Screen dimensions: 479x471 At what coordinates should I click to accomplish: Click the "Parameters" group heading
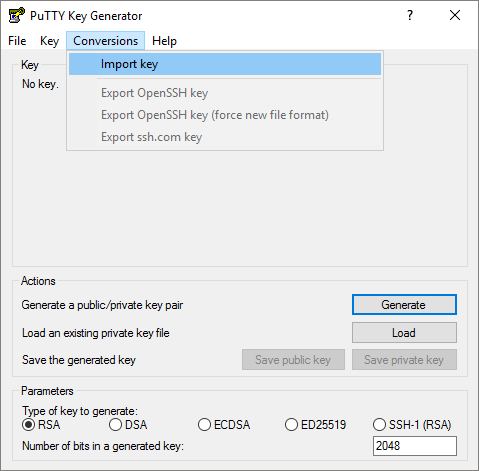point(47,391)
